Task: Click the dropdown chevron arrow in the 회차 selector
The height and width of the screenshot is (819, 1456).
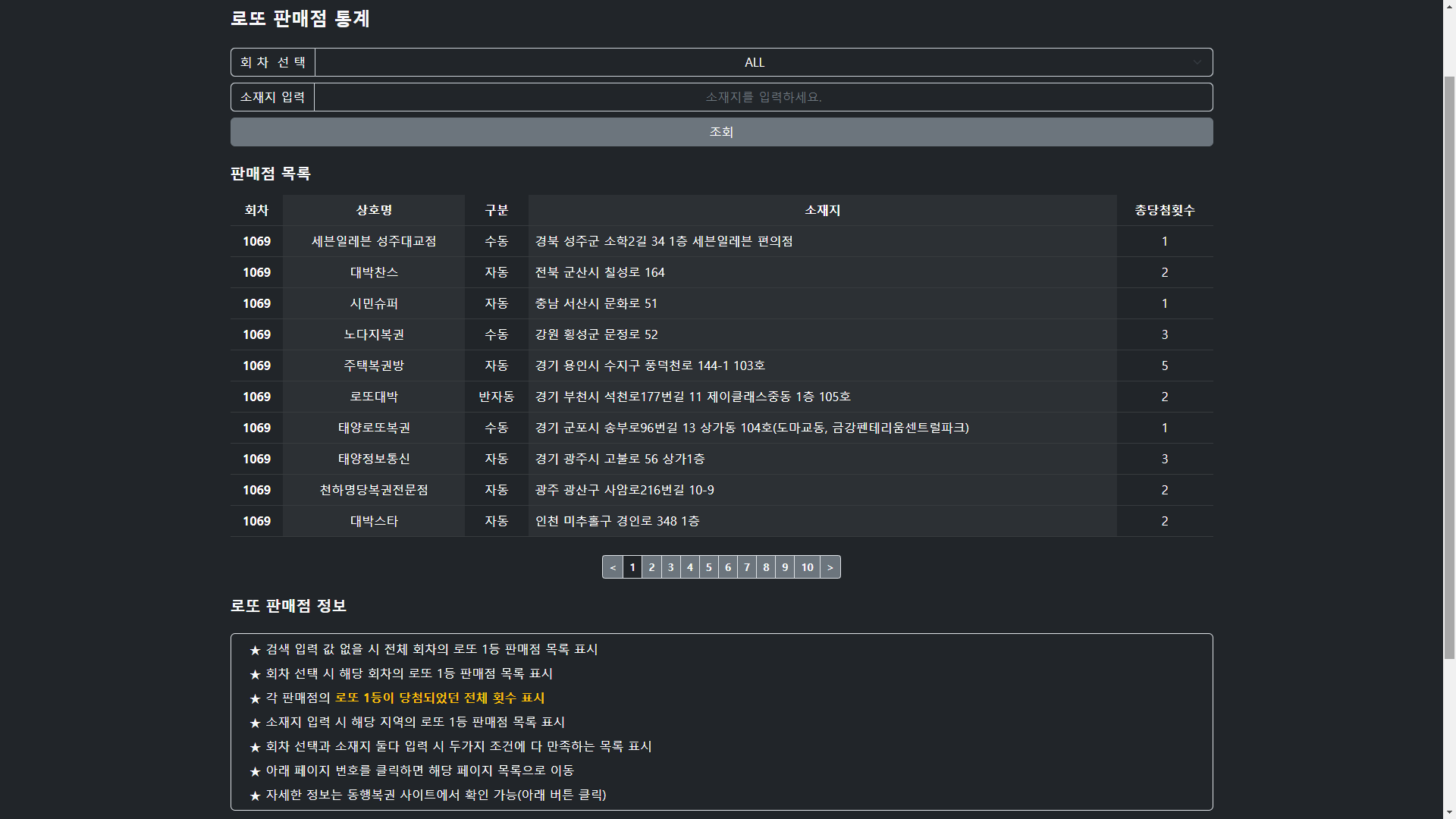Action: 1197,62
